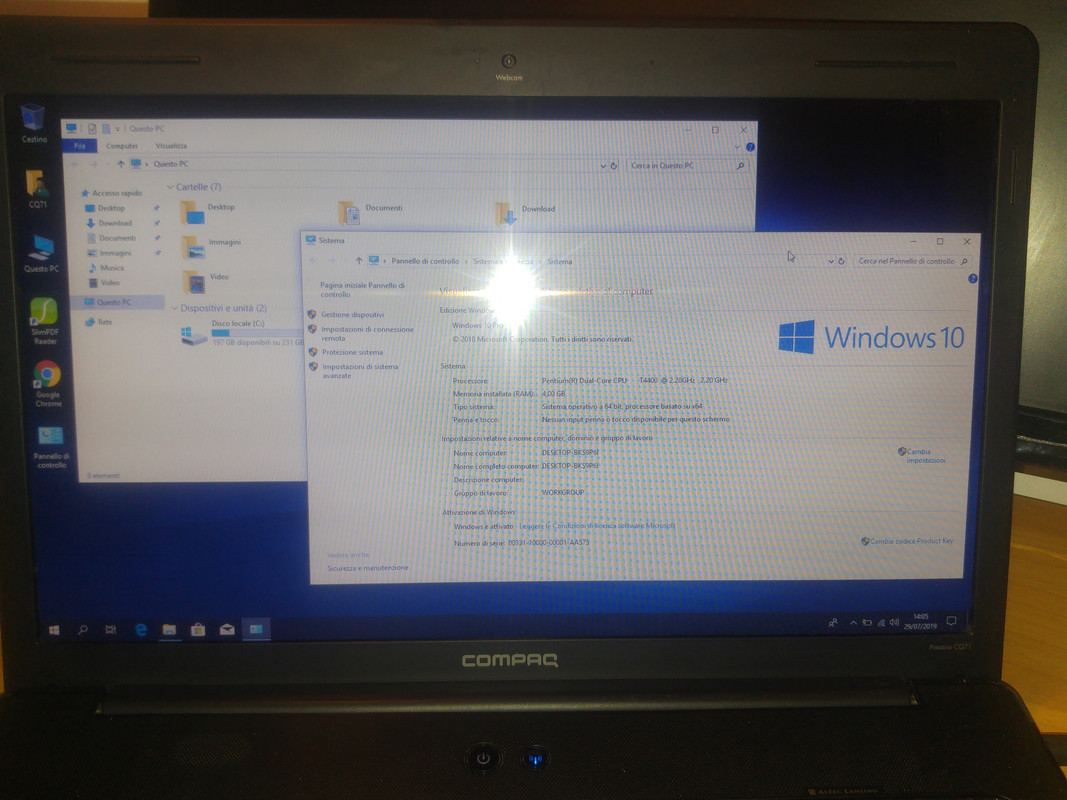Open Gestione dispositivi link
The width and height of the screenshot is (1067, 800).
[x=352, y=314]
